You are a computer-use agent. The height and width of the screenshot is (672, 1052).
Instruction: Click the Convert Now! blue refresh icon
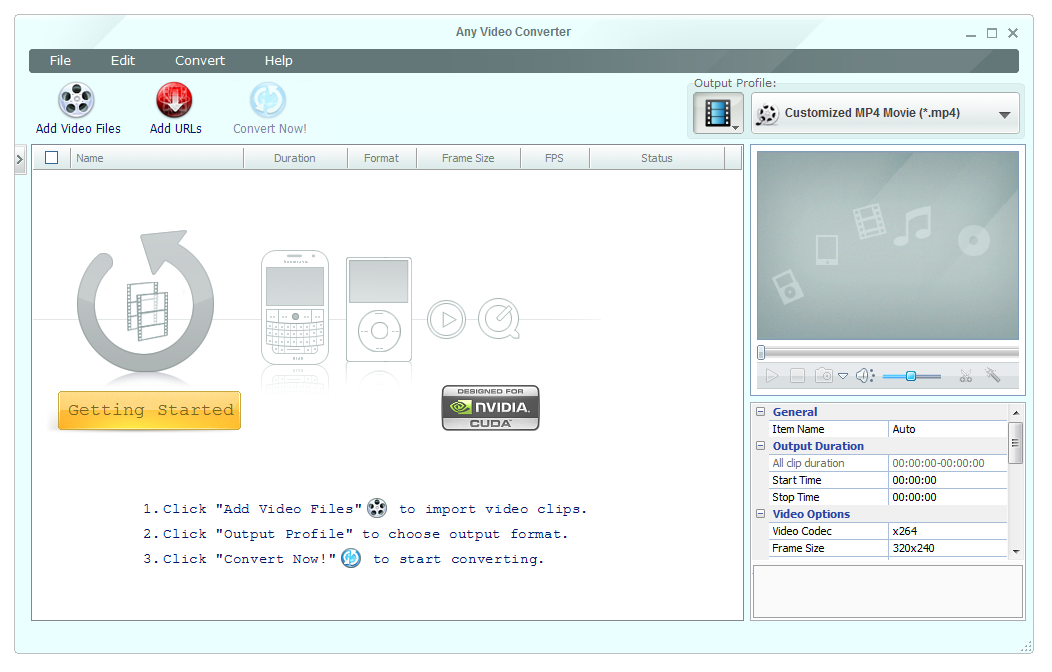click(x=268, y=101)
